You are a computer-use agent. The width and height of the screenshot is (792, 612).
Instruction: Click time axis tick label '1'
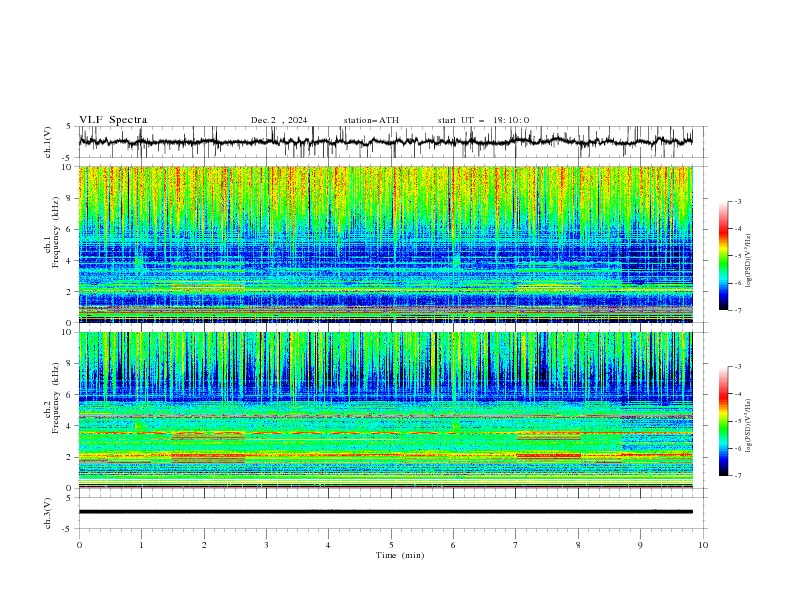(x=141, y=545)
